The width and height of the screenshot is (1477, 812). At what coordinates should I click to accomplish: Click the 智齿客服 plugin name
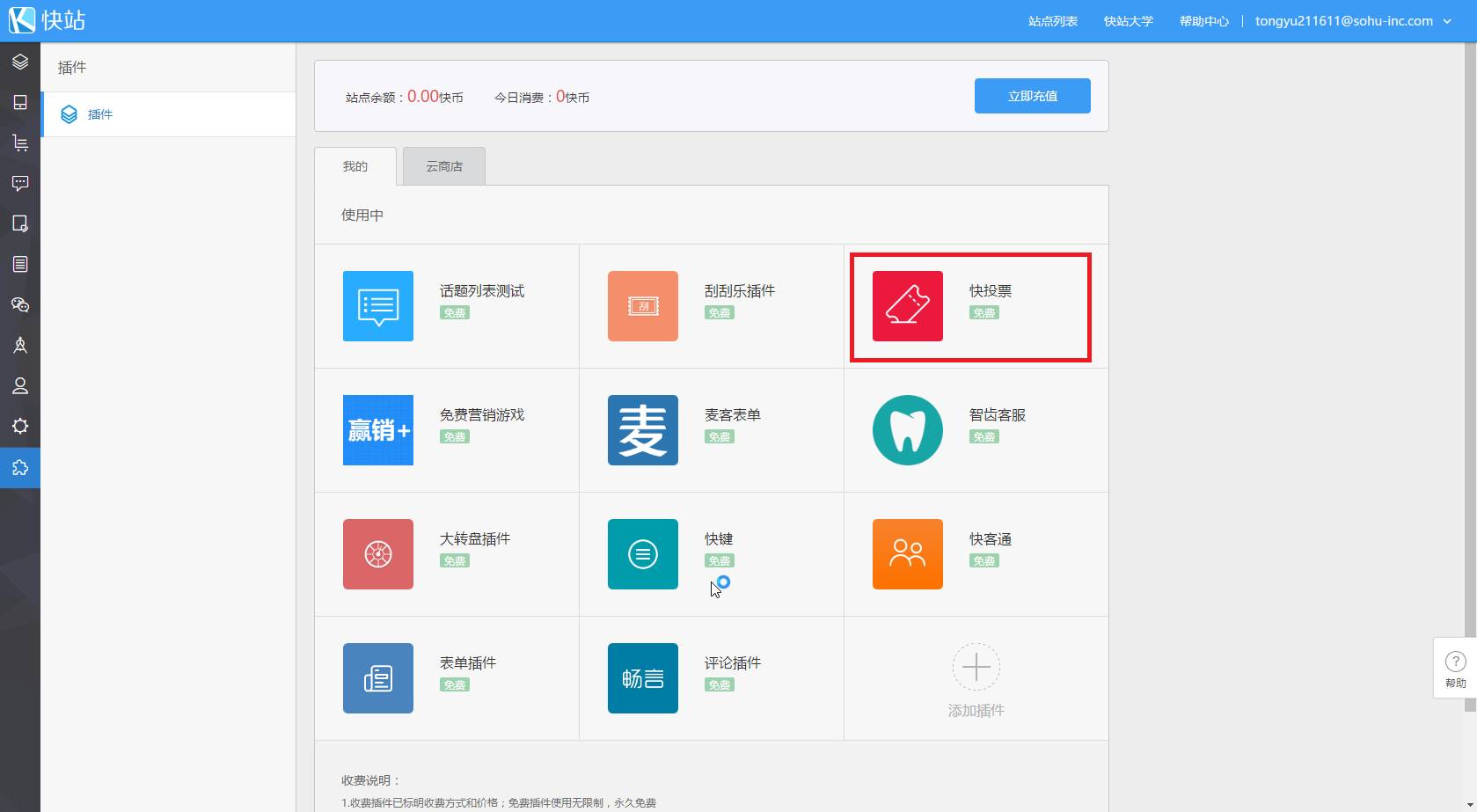click(998, 415)
